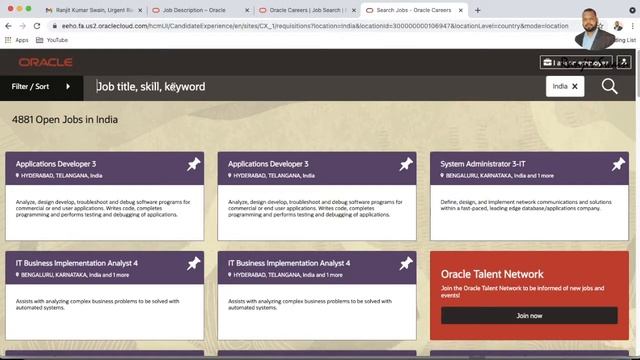
Task: Click Join now in Oracle Talent Network
Action: point(529,316)
